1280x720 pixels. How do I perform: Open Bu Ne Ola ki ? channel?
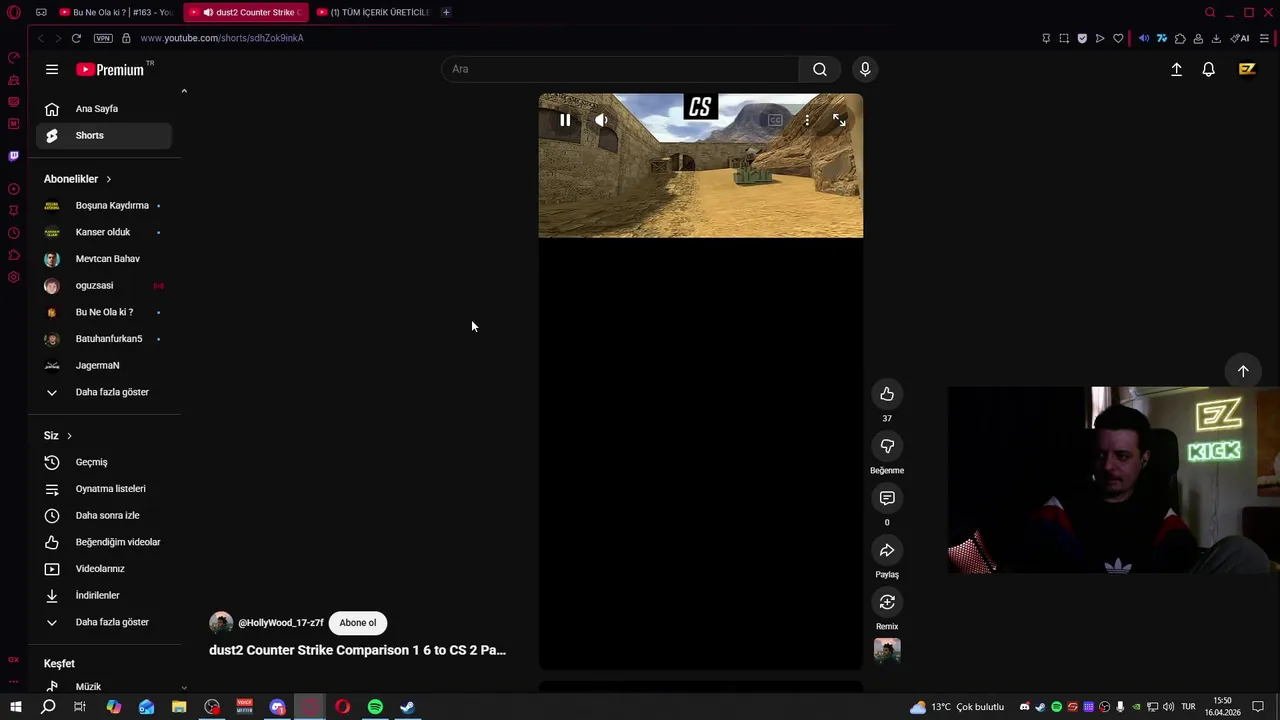[104, 312]
